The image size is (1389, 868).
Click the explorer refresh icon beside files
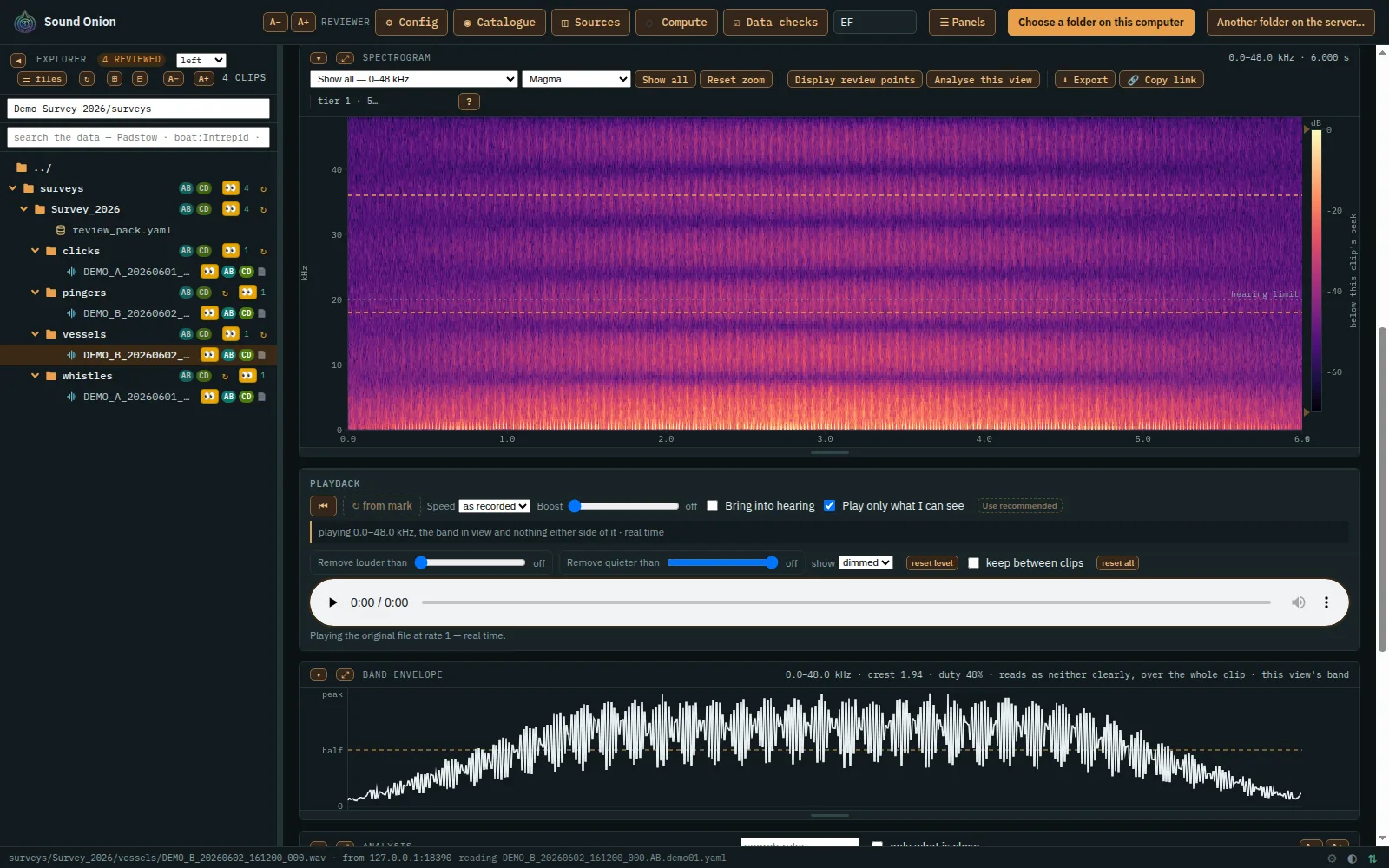(x=87, y=78)
